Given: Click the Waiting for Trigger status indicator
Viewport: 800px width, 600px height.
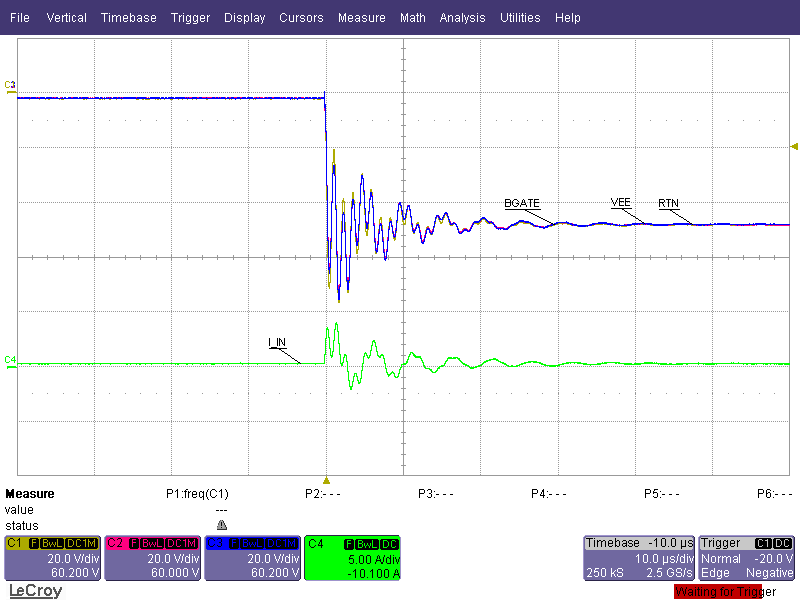Looking at the screenshot, I should (718, 591).
